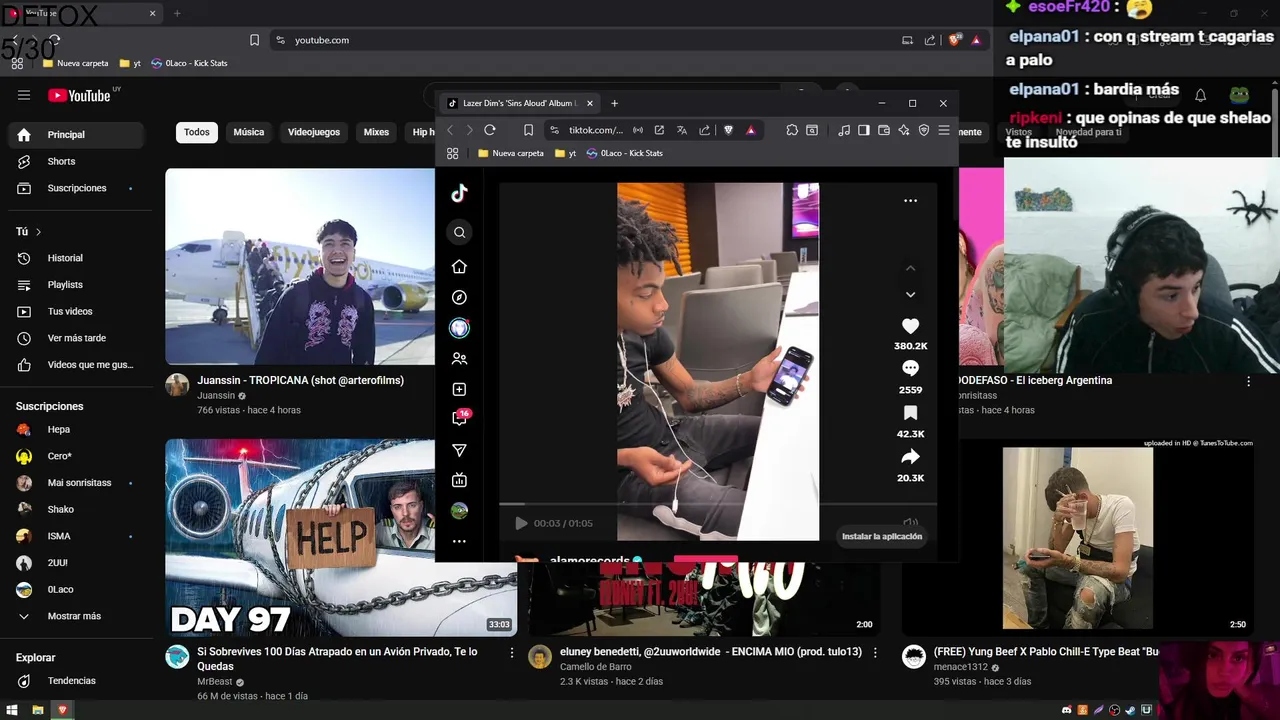The height and width of the screenshot is (720, 1280).
Task: Bookmark the TikTok page in address bar
Action: pyautogui.click(x=528, y=130)
